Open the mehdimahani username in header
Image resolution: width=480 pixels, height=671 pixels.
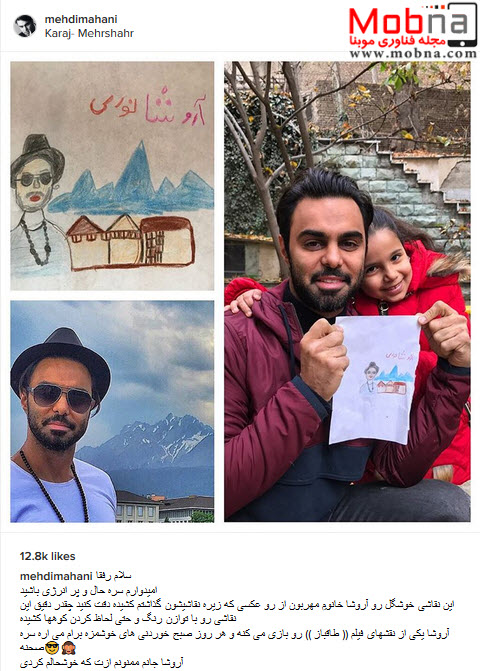pos(81,19)
